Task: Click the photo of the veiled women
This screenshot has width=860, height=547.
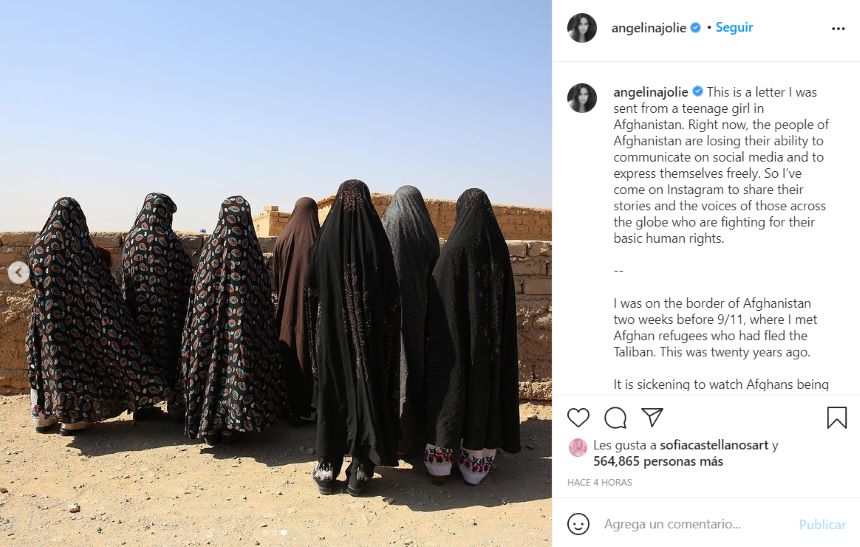Action: (x=276, y=273)
